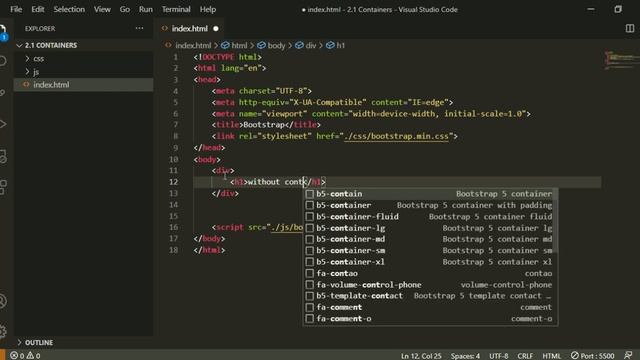The width and height of the screenshot is (640, 360).
Task: Click html in the breadcrumb
Action: pyautogui.click(x=239, y=45)
